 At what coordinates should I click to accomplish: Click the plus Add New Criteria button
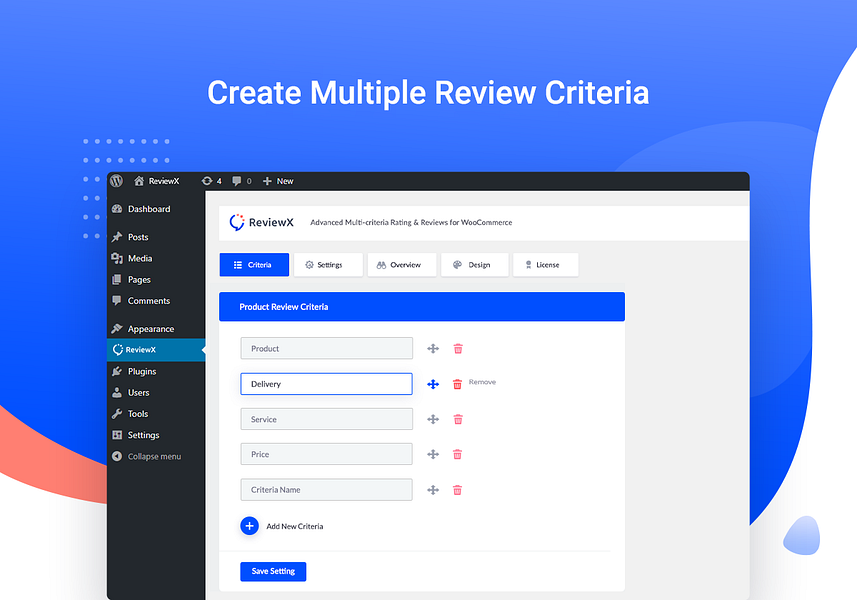(x=249, y=526)
